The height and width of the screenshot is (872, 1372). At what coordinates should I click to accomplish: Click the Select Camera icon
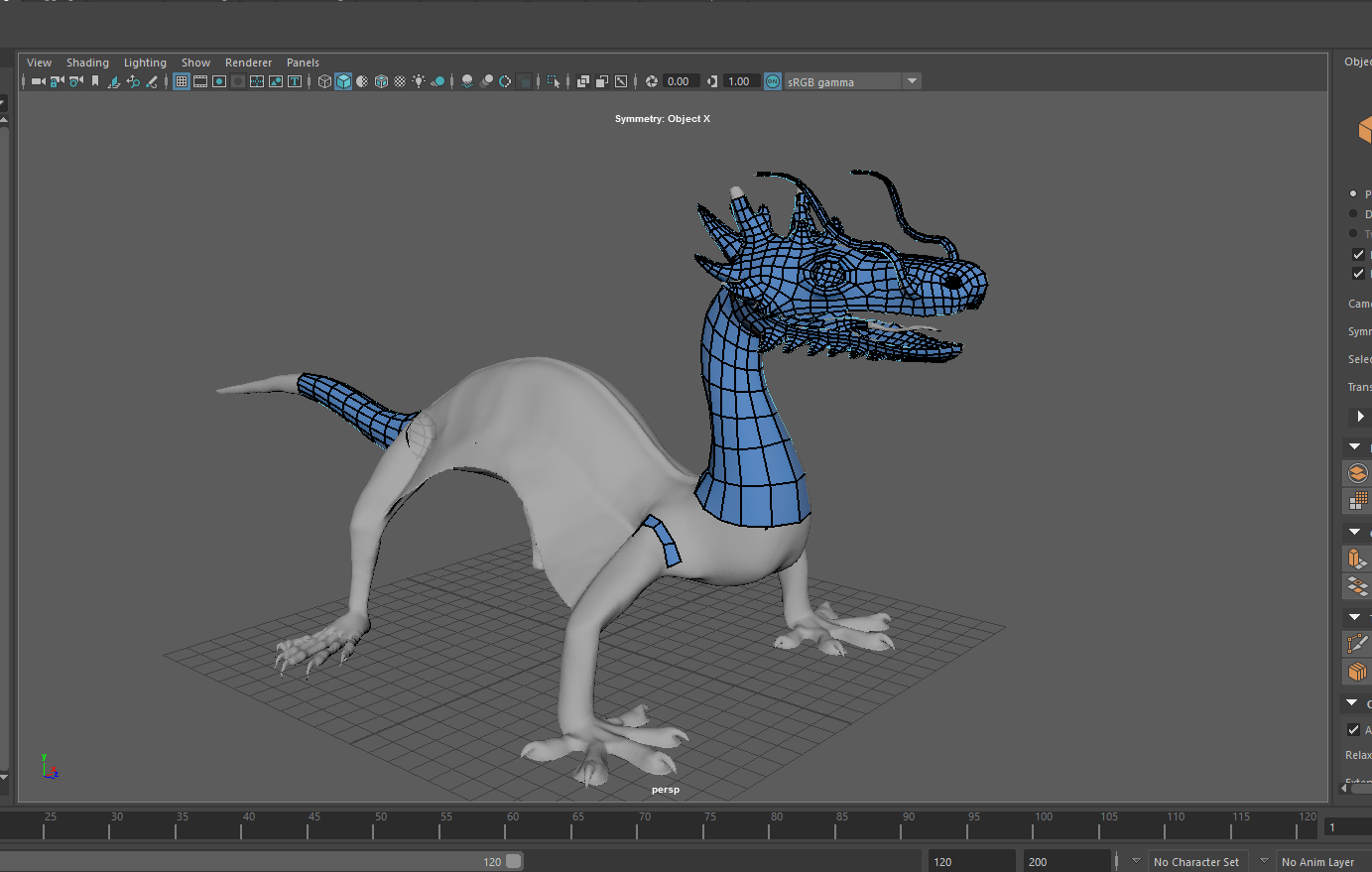(x=38, y=81)
